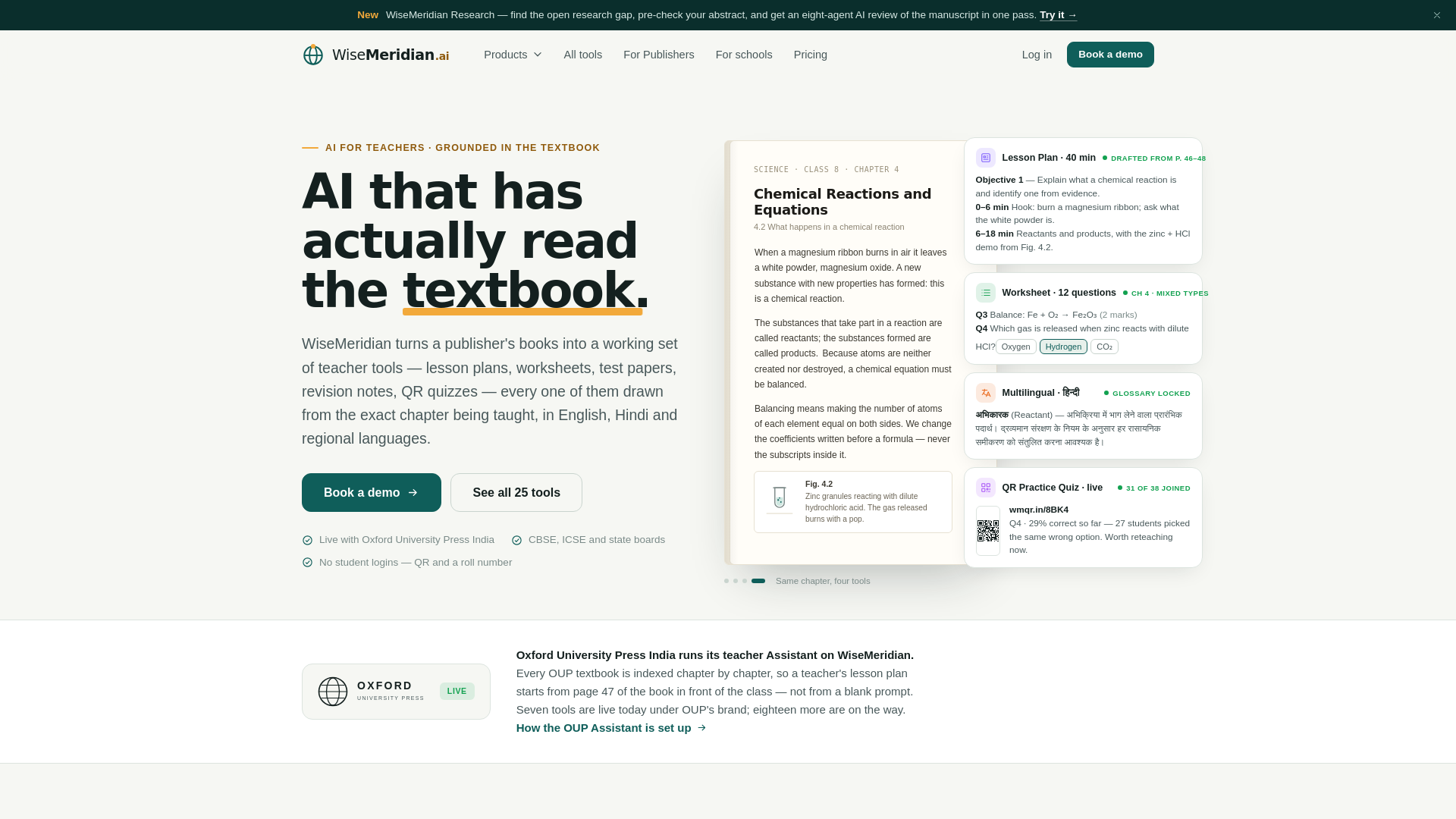Select the CO₂ answer option

[x=1104, y=347]
